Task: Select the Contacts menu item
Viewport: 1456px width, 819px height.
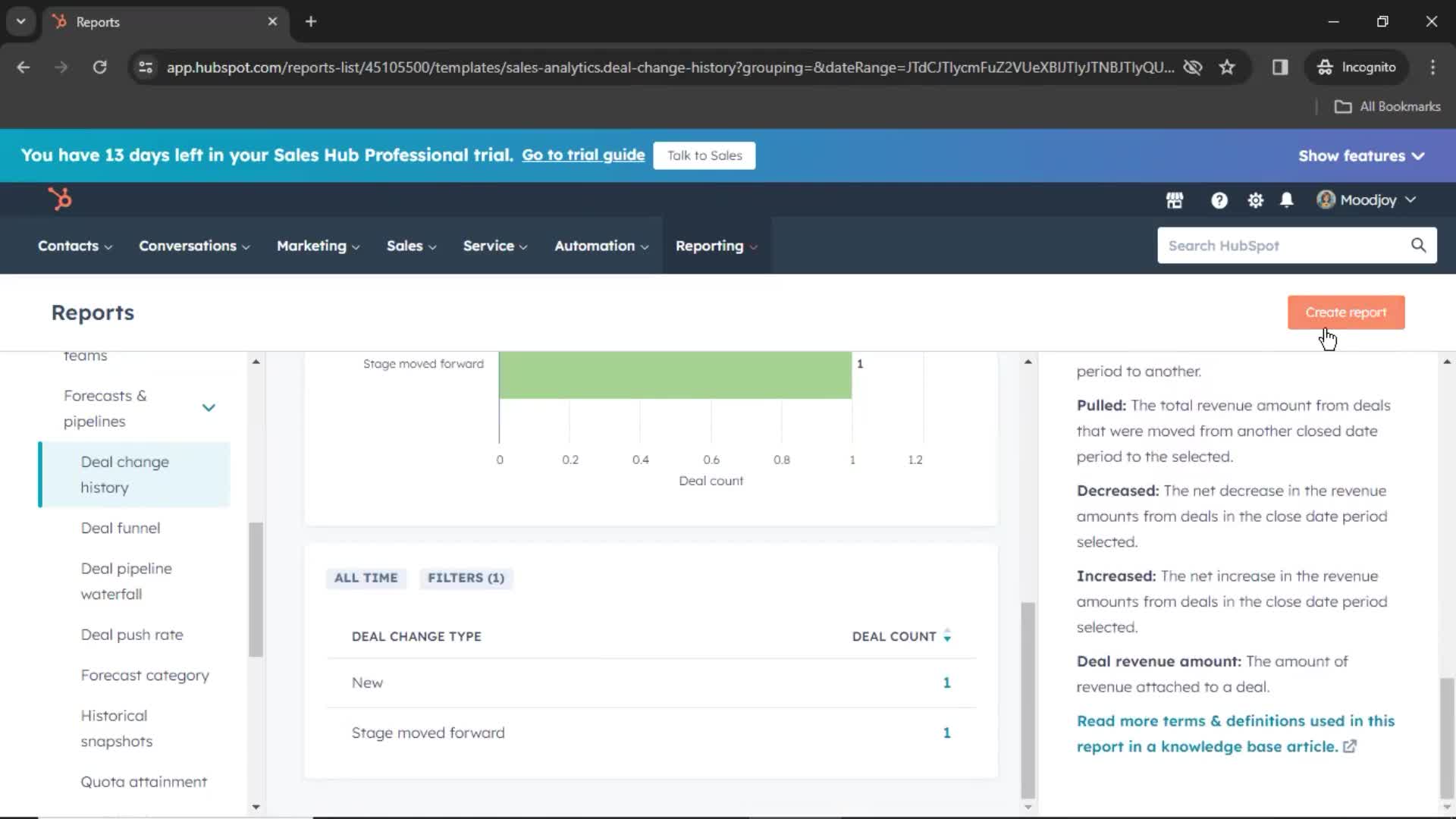Action: click(68, 245)
